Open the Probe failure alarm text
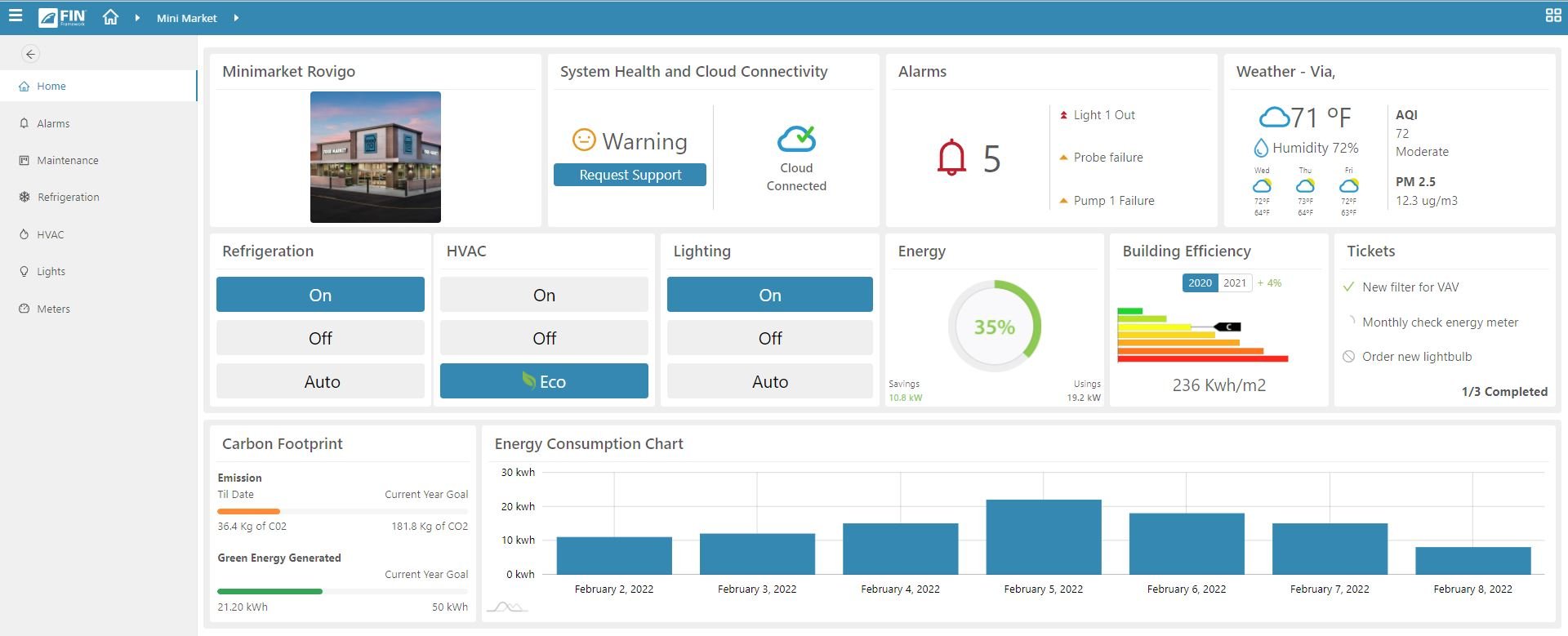Screen dimensions: 1568x636 pyautogui.click(x=1108, y=157)
